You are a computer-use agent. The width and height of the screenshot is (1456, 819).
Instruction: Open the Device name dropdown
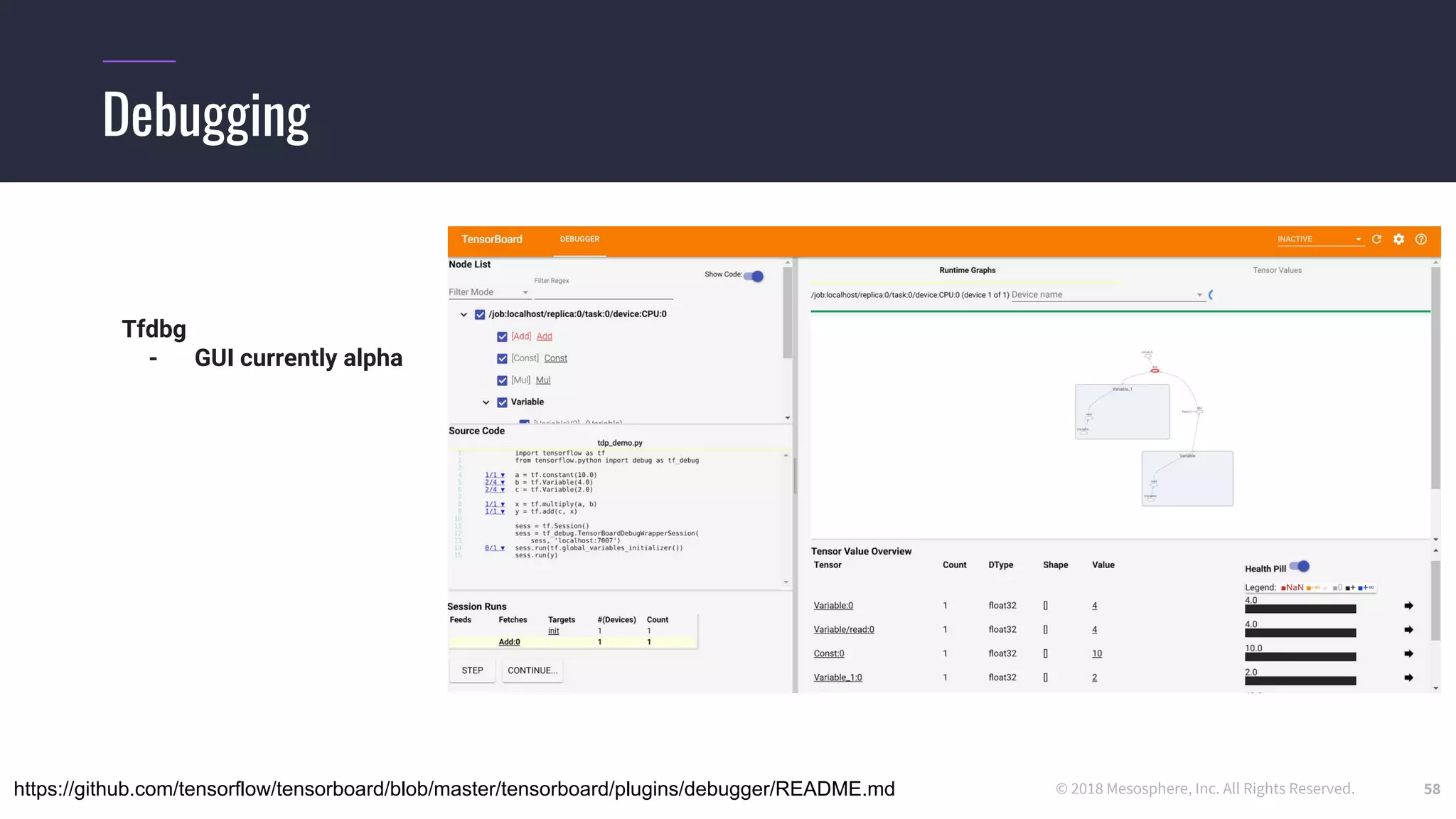(1108, 295)
